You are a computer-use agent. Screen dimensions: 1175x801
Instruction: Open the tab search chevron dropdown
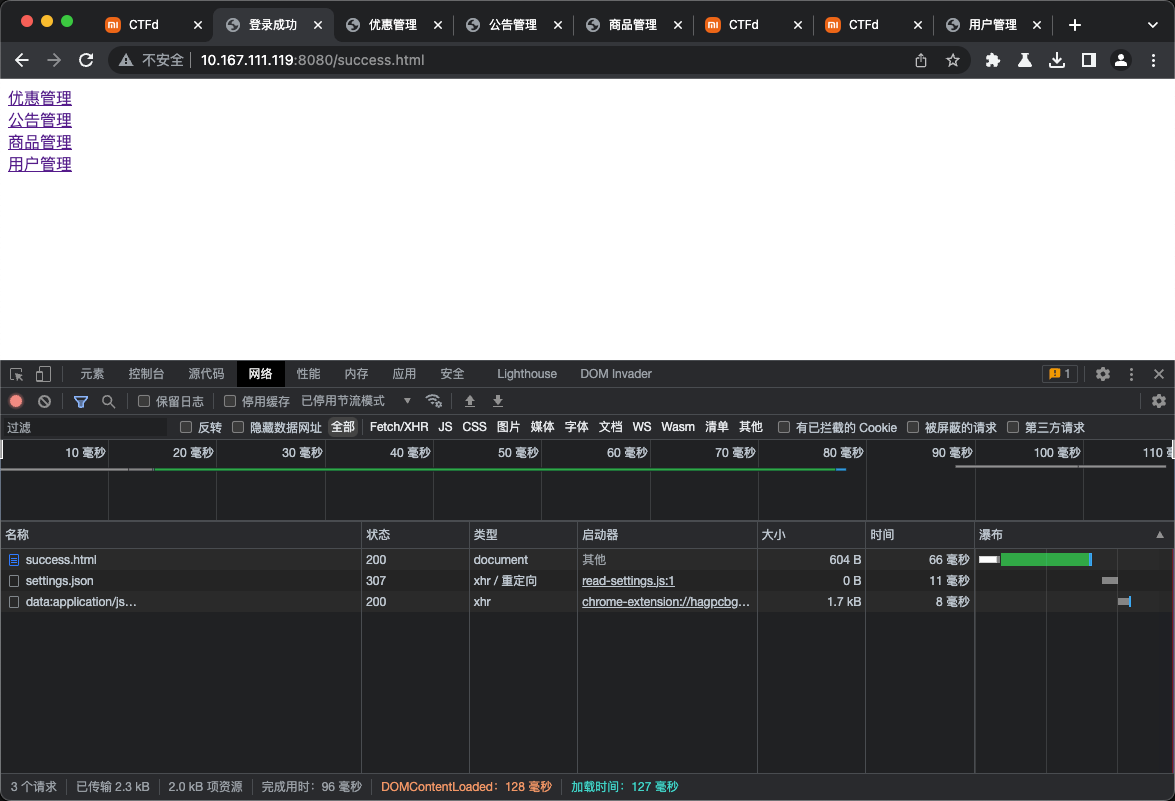click(x=1152, y=25)
